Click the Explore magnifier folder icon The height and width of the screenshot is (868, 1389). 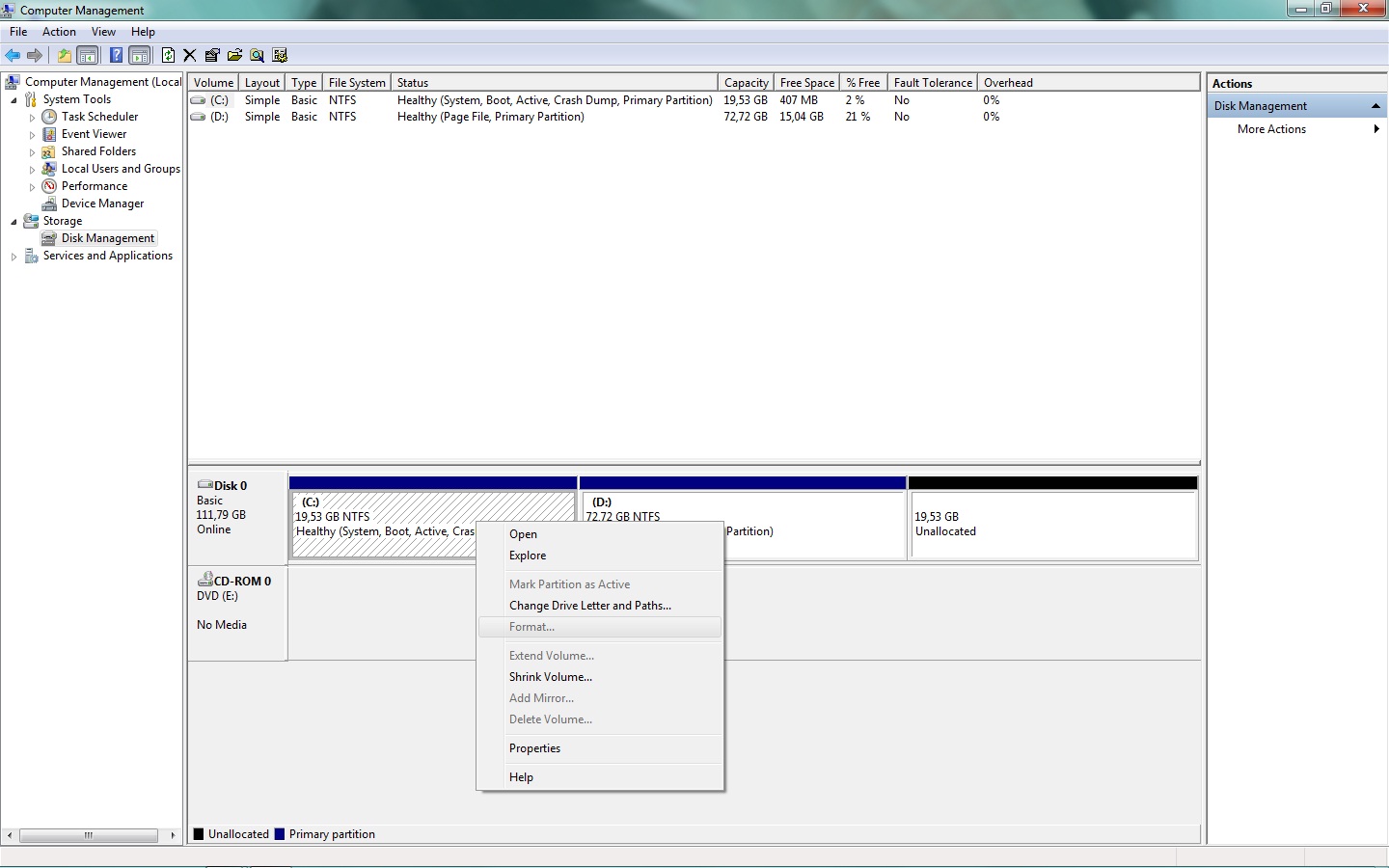tap(257, 55)
